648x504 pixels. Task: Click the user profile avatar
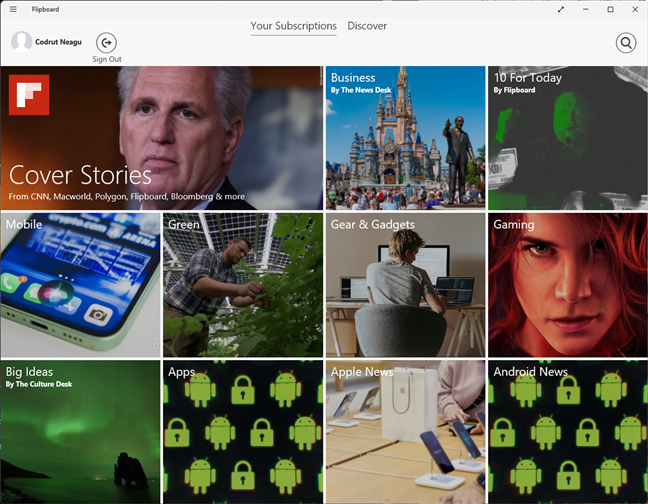pos(21,41)
